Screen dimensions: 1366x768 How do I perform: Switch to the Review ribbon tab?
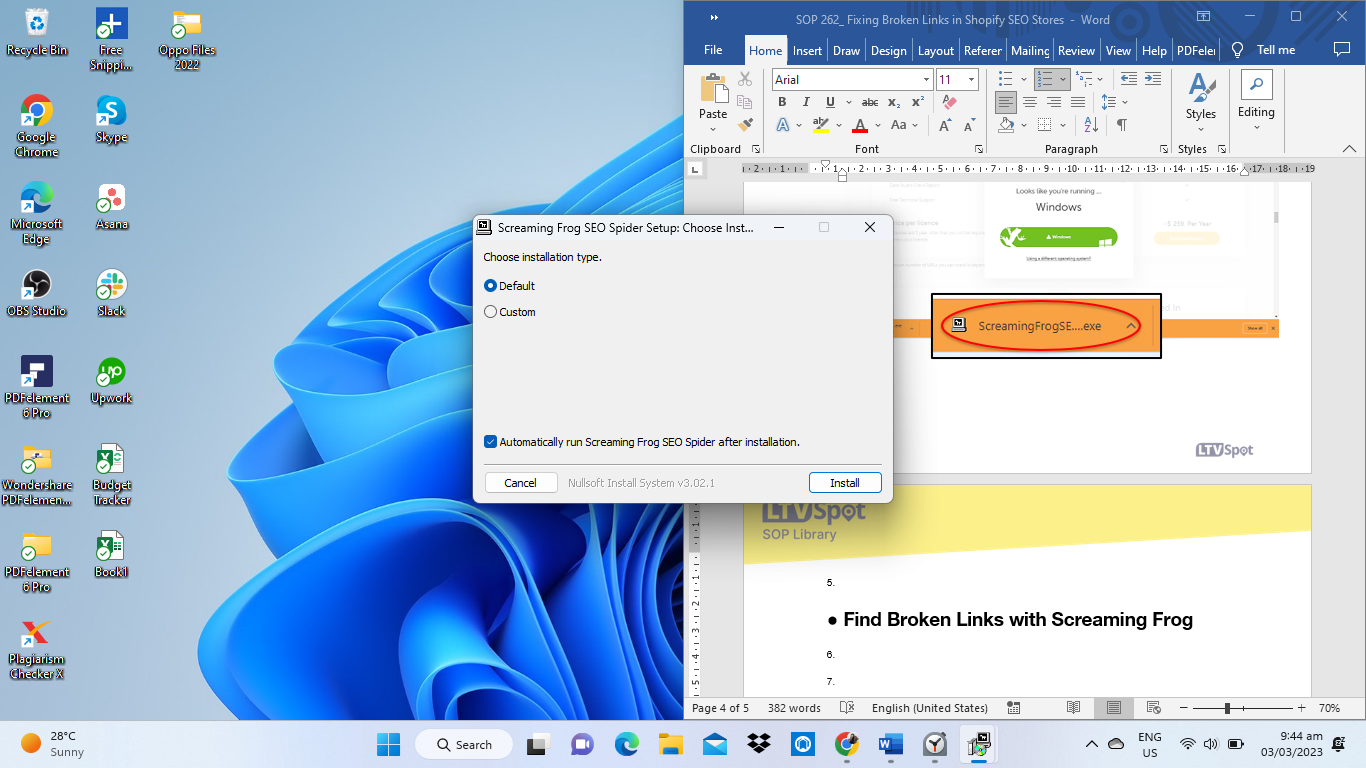point(1076,50)
